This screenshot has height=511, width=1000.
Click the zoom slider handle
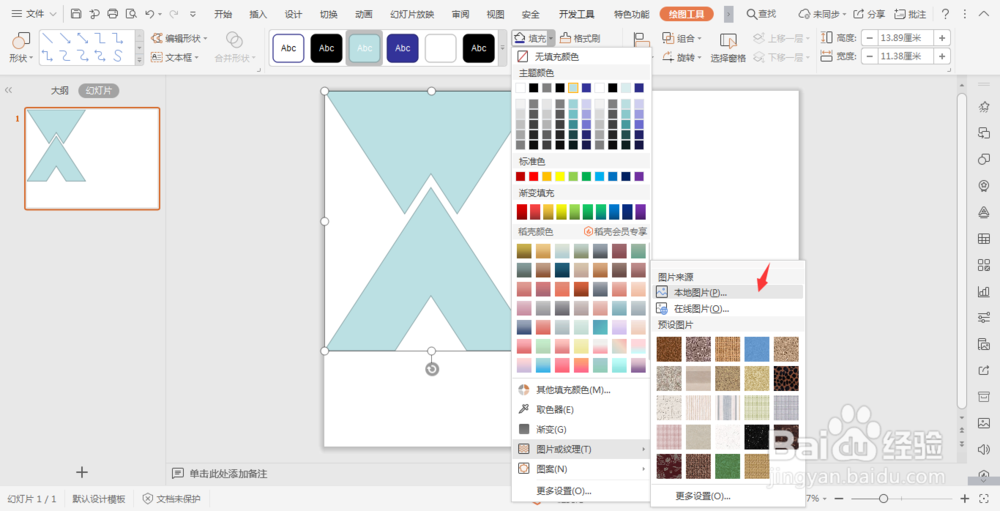tap(883, 498)
